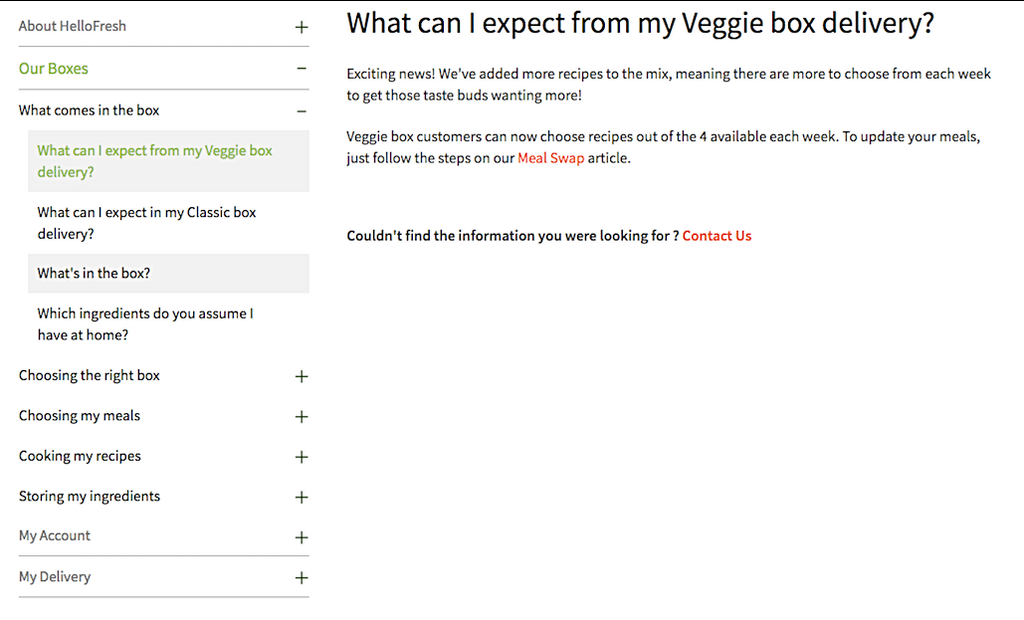
Task: Click the Veggie box article main heading
Action: [640, 24]
